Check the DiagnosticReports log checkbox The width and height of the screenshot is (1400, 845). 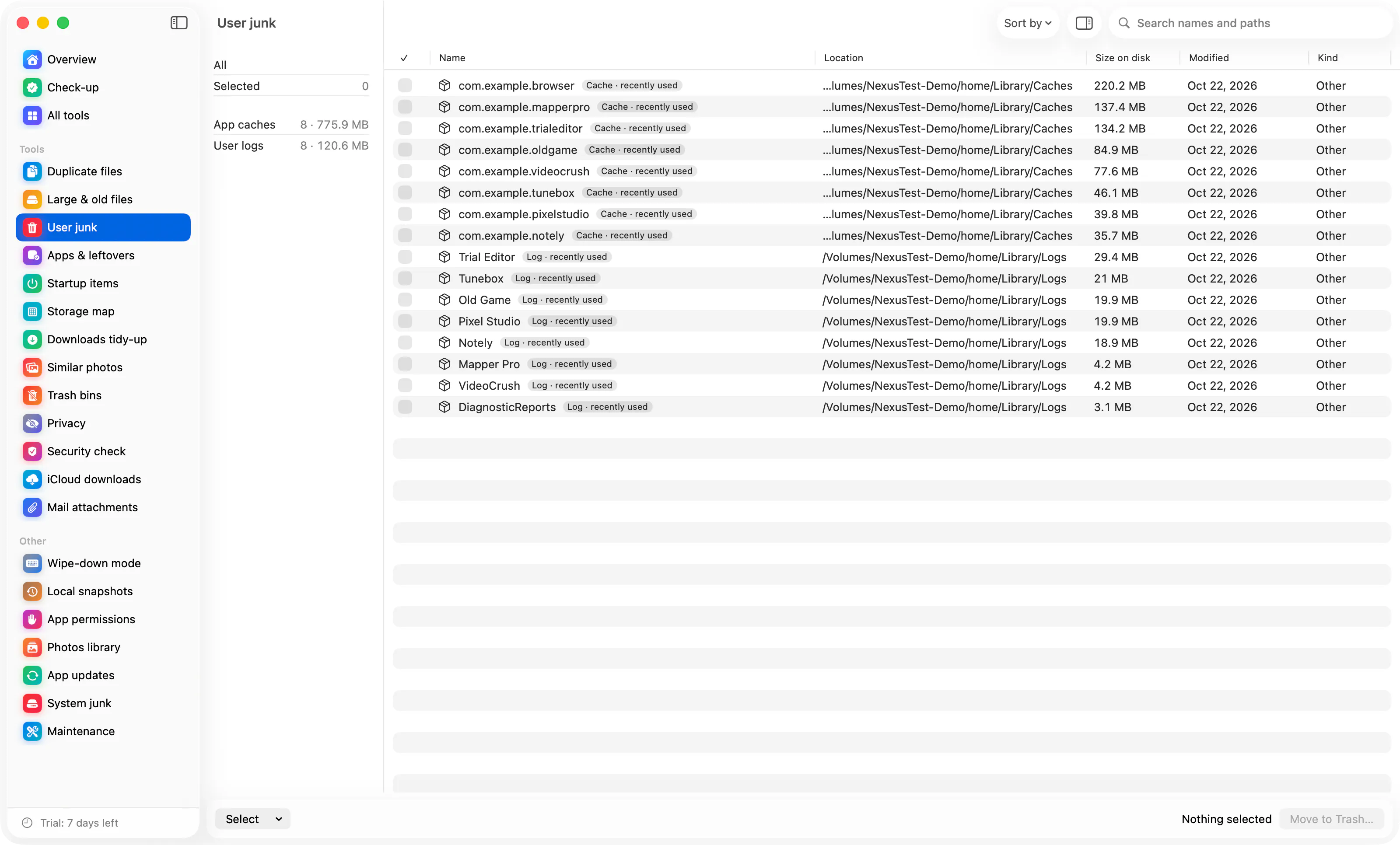coord(405,407)
